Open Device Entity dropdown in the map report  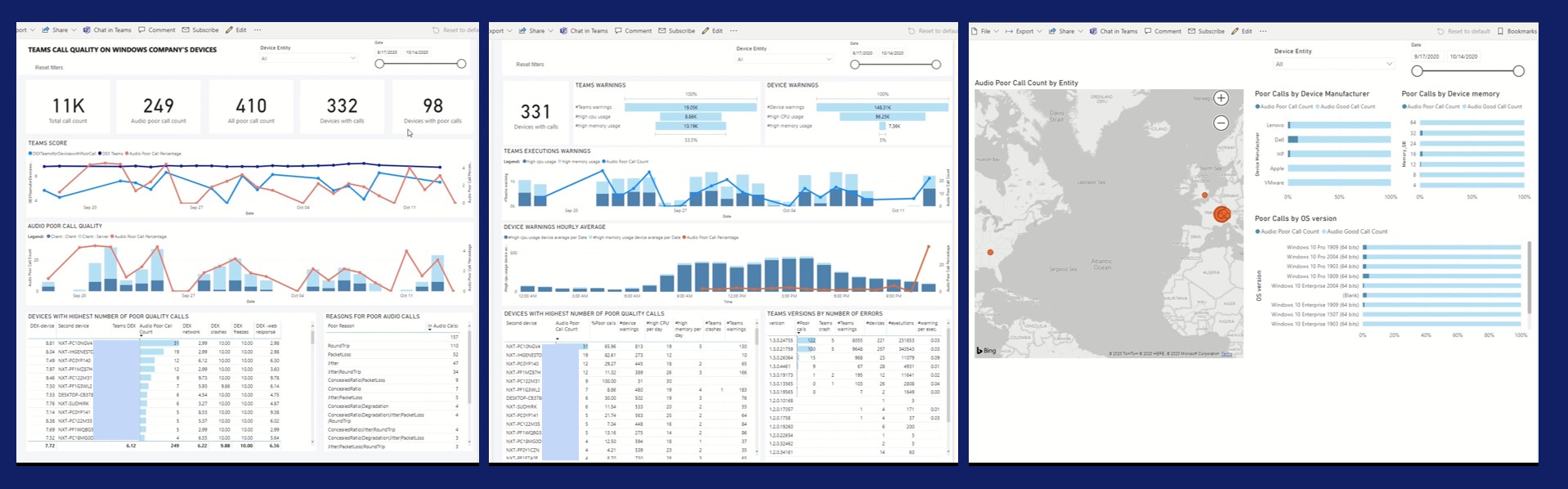(x=1333, y=64)
